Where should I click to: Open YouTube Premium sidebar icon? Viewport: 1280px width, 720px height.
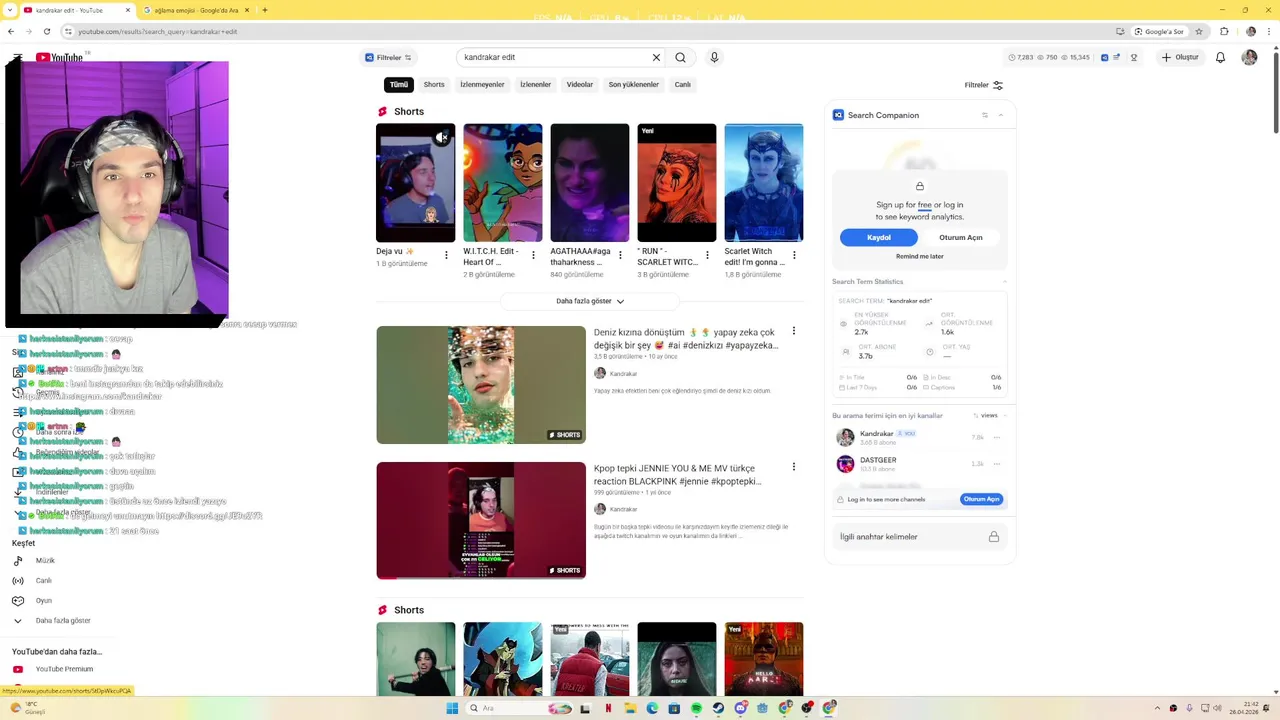18,669
